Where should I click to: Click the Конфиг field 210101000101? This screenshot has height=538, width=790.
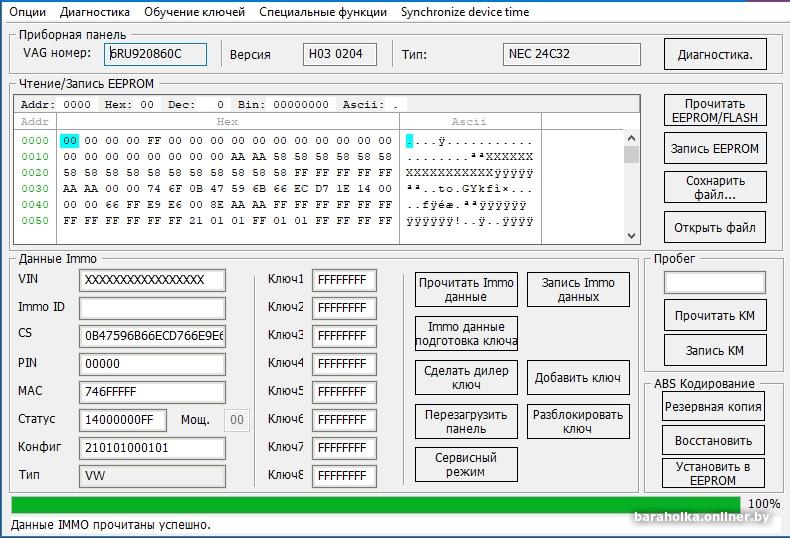[x=152, y=448]
